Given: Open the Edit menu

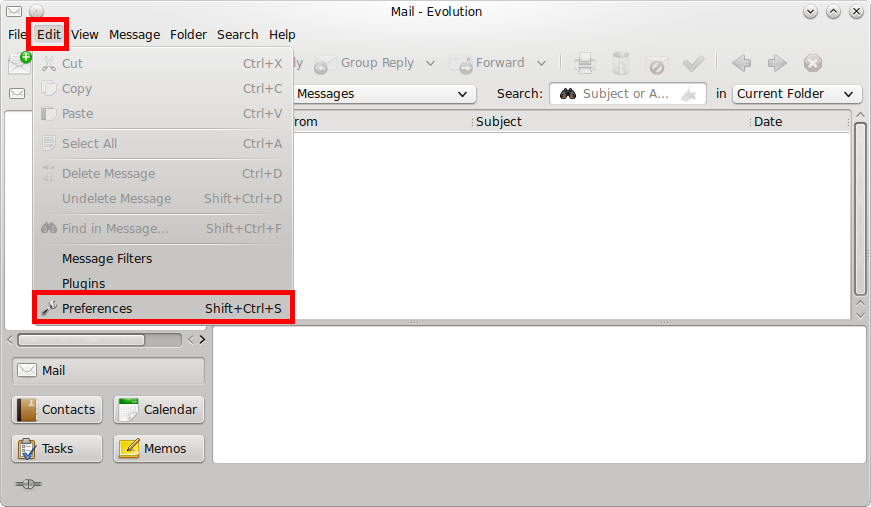Looking at the screenshot, I should click(x=48, y=34).
